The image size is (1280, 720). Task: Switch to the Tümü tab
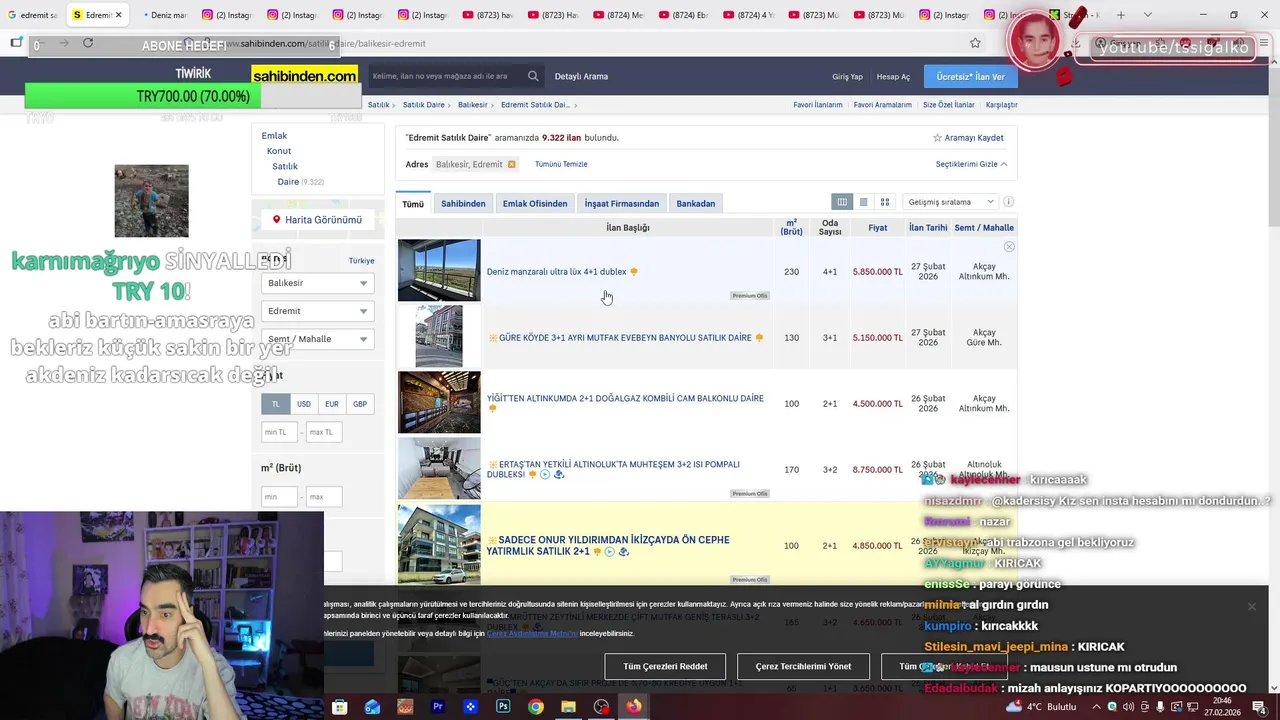coord(413,203)
